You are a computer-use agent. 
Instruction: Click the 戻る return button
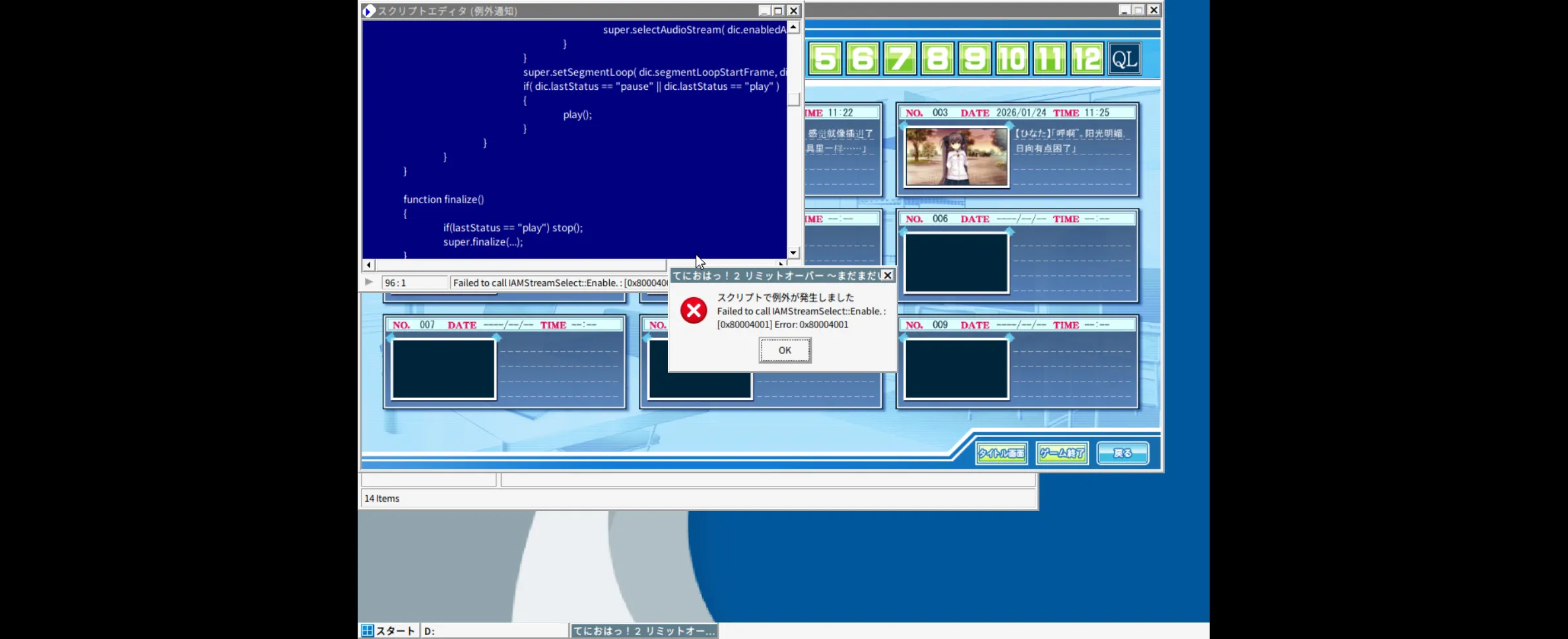(1123, 453)
